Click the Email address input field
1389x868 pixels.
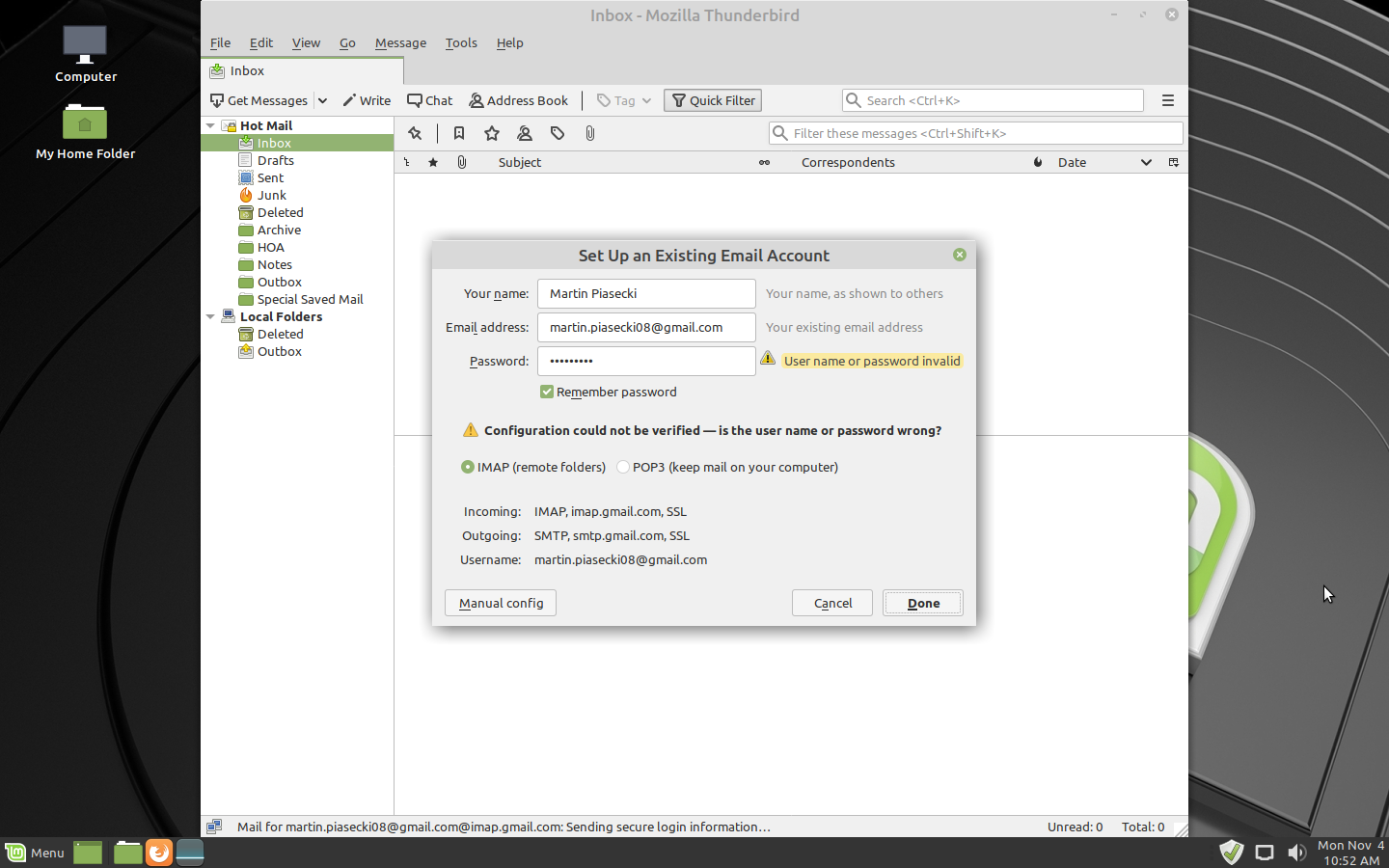pos(646,327)
